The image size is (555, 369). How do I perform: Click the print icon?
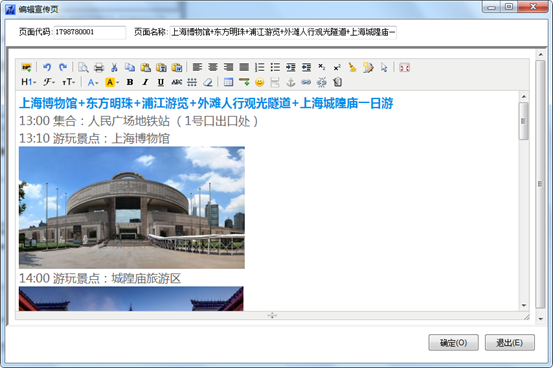click(99, 67)
